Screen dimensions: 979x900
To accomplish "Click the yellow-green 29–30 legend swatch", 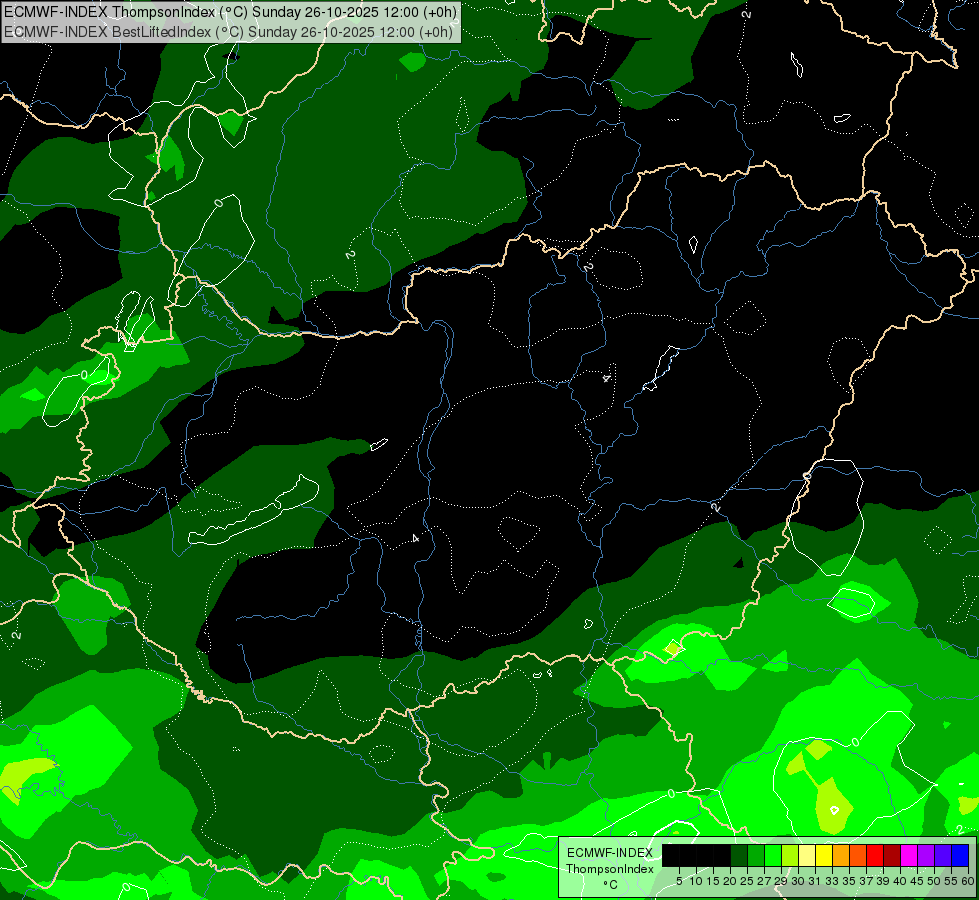I will click(x=790, y=855).
